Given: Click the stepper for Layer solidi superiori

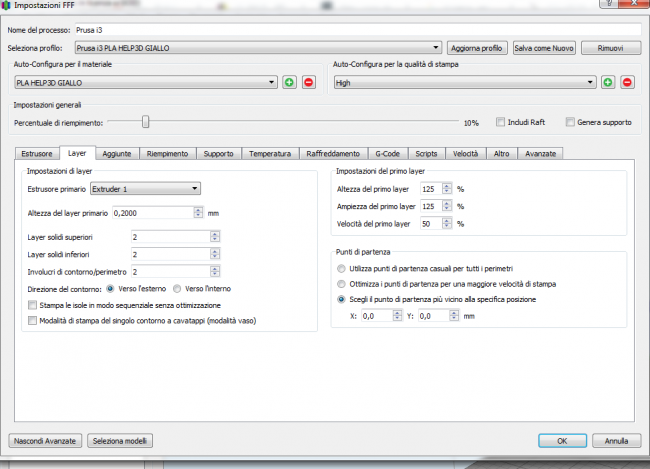Looking at the screenshot, I should [x=214, y=236].
